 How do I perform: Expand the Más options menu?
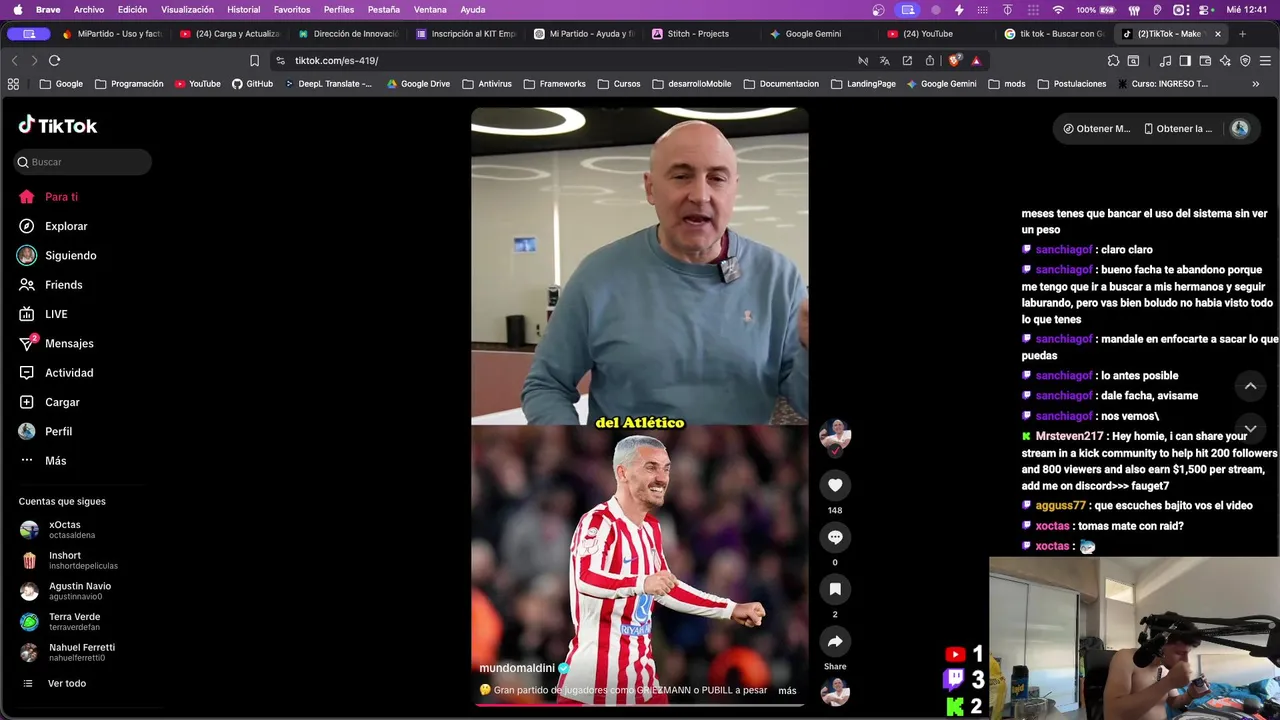tap(55, 461)
